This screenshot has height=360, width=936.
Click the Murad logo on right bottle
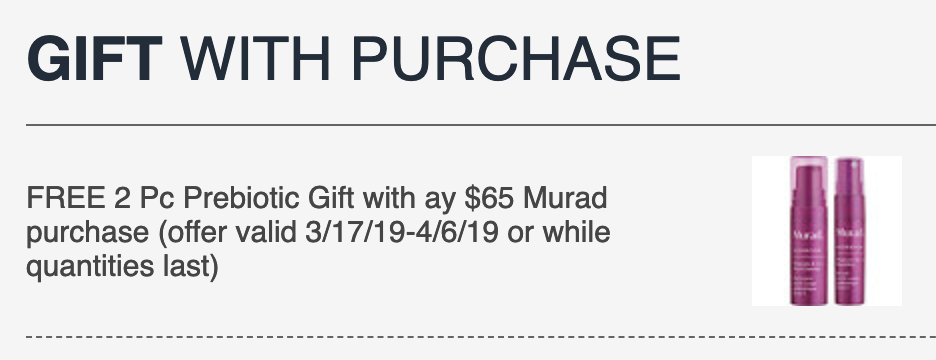[x=849, y=233]
